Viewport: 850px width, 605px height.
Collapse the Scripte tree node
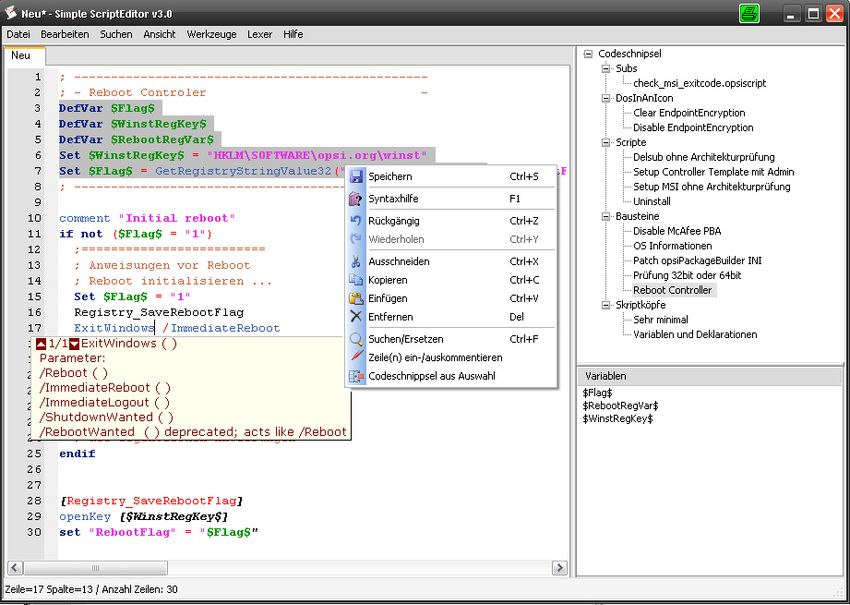click(606, 143)
